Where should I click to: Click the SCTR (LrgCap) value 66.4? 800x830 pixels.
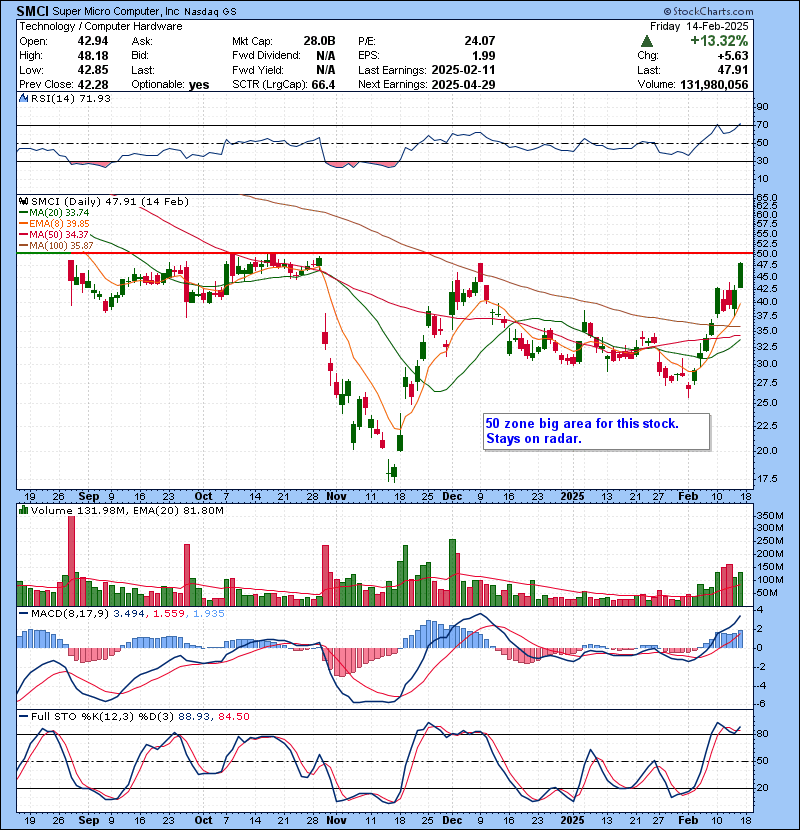click(x=323, y=85)
